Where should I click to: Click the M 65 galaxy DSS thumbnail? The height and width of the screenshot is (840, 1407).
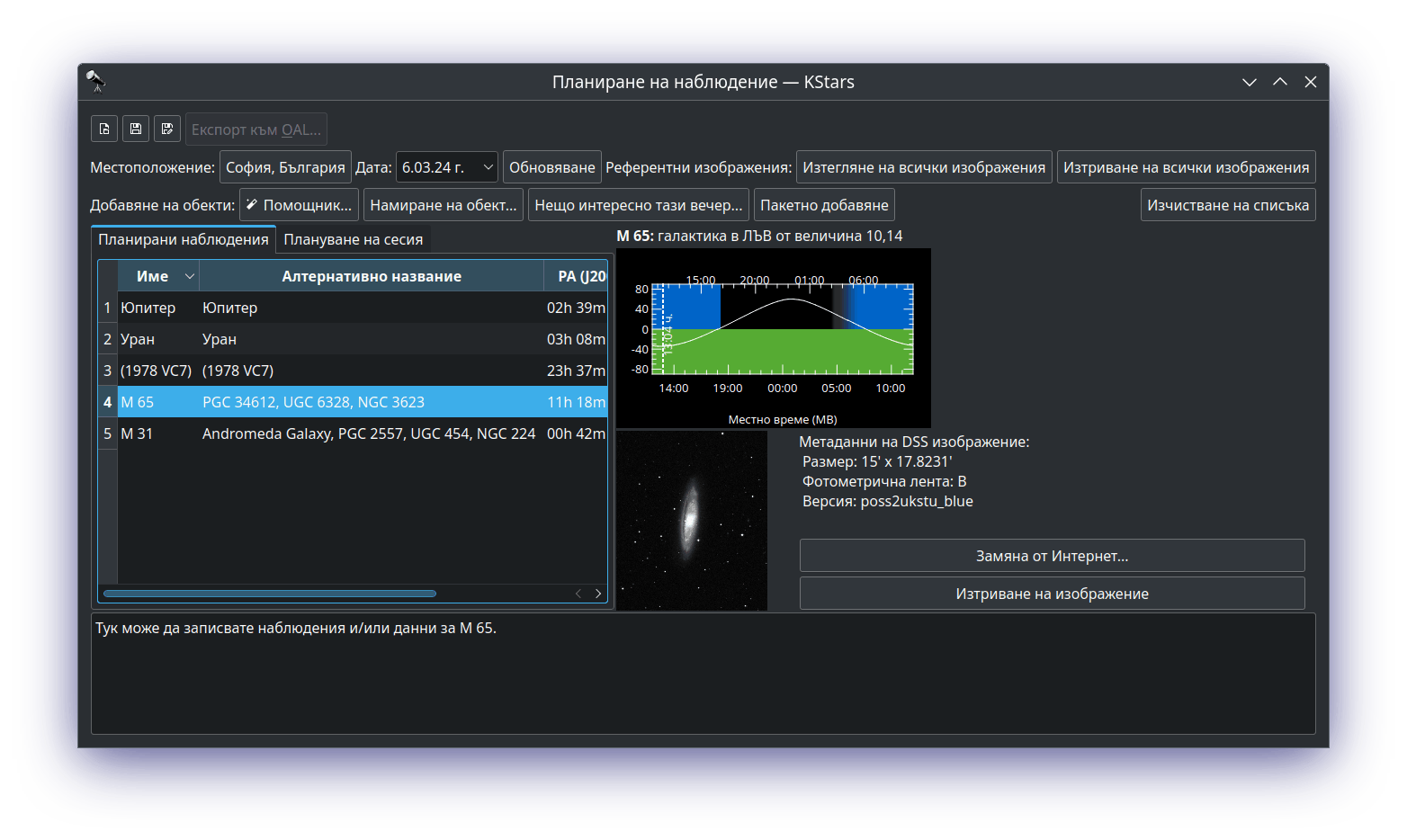pos(691,520)
